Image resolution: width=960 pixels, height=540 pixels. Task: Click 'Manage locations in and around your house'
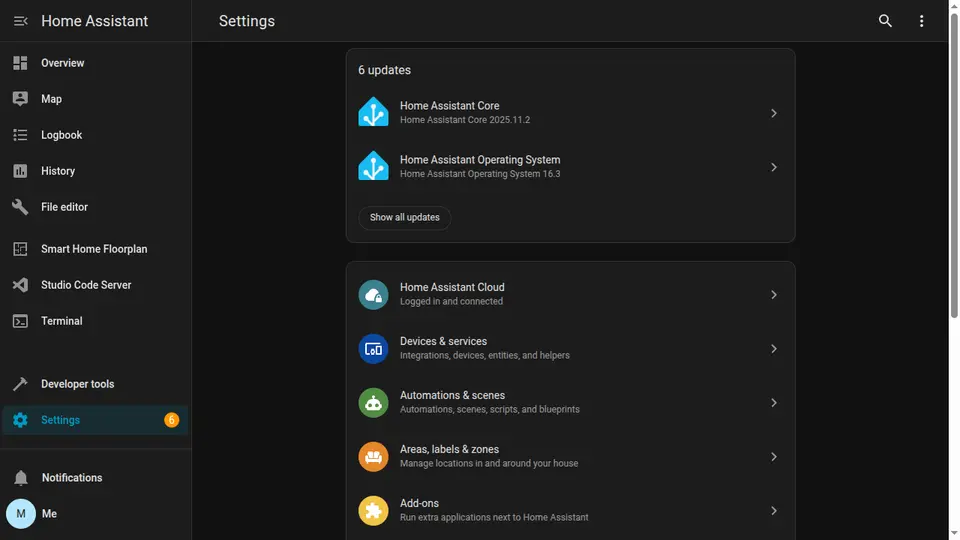[489, 463]
